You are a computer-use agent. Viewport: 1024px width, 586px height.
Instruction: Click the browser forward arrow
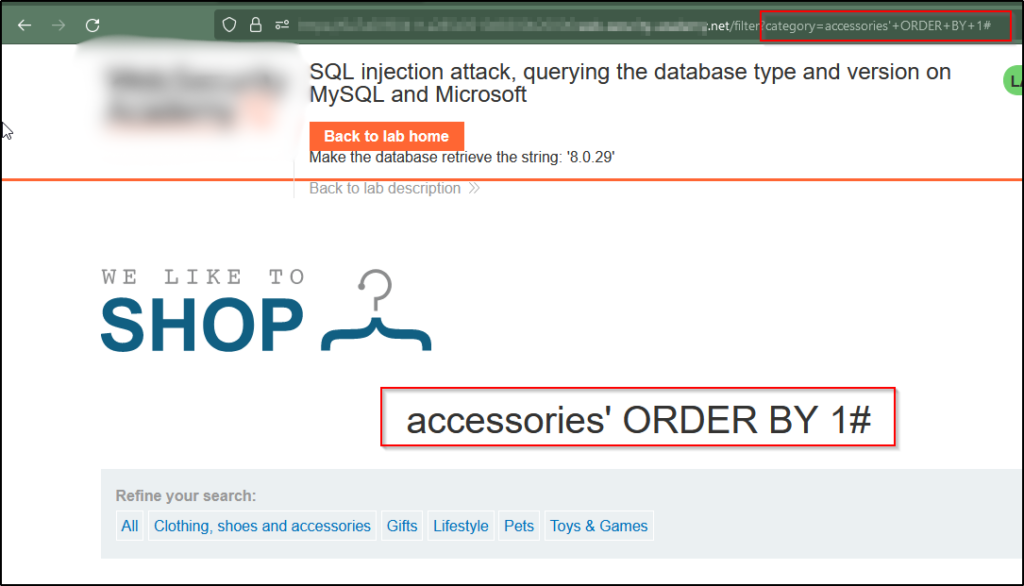point(58,25)
